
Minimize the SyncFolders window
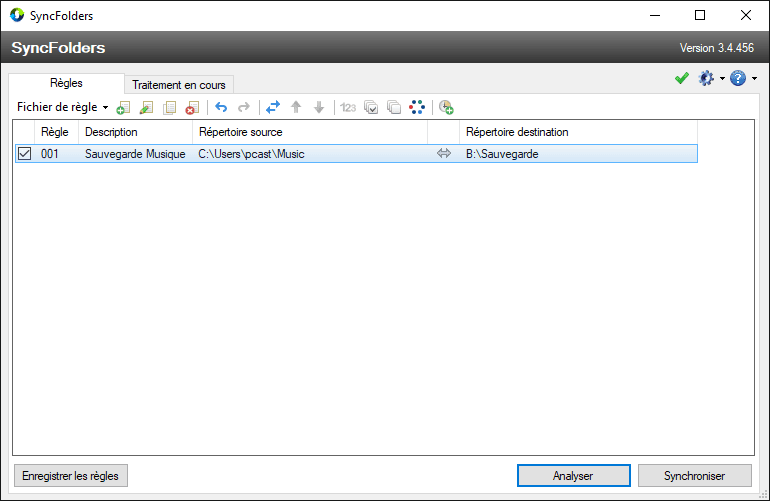655,15
